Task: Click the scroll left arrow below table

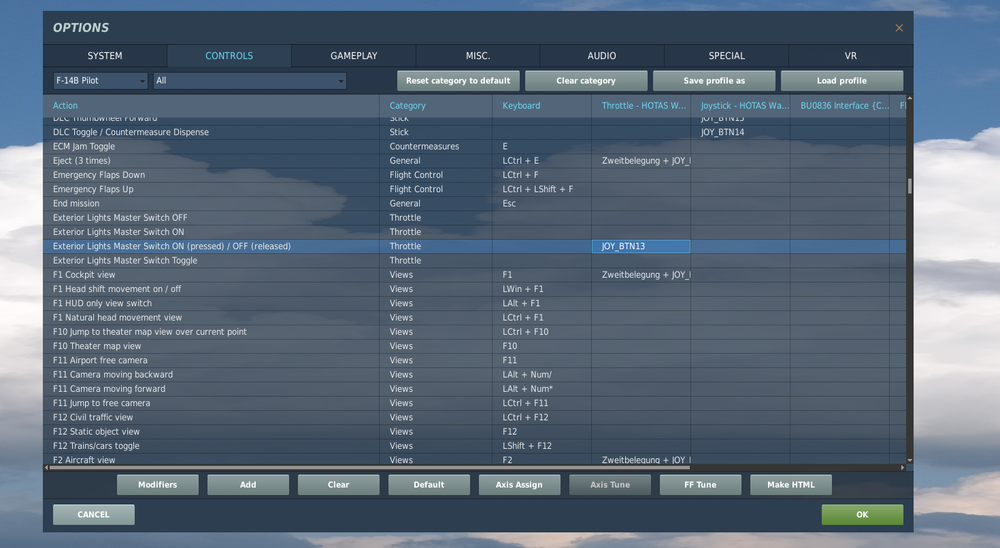Action: coord(46,468)
